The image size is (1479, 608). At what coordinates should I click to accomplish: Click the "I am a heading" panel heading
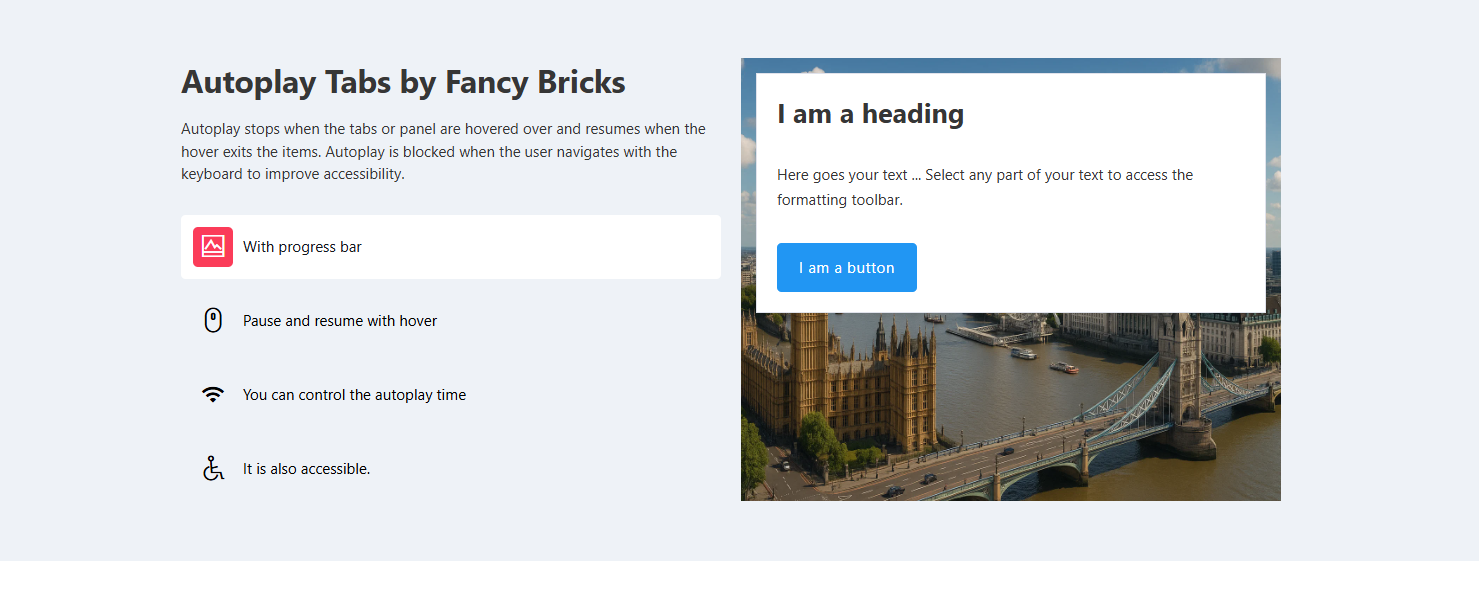(x=870, y=114)
